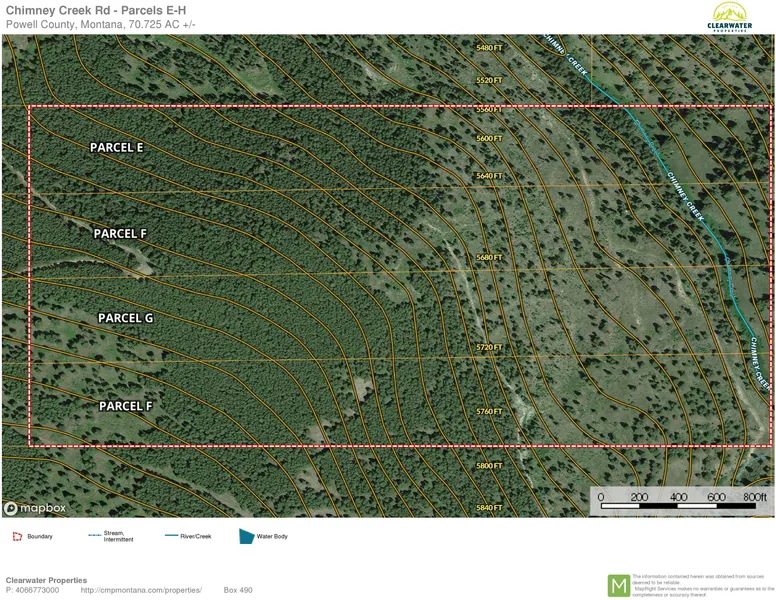The height and width of the screenshot is (600, 776).
Task: Click the Clearwater Properties footer name
Action: click(x=46, y=580)
